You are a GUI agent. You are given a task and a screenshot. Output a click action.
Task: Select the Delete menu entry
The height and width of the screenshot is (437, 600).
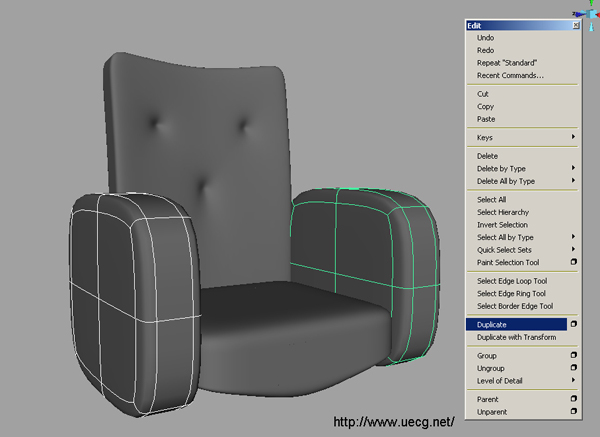[487, 156]
